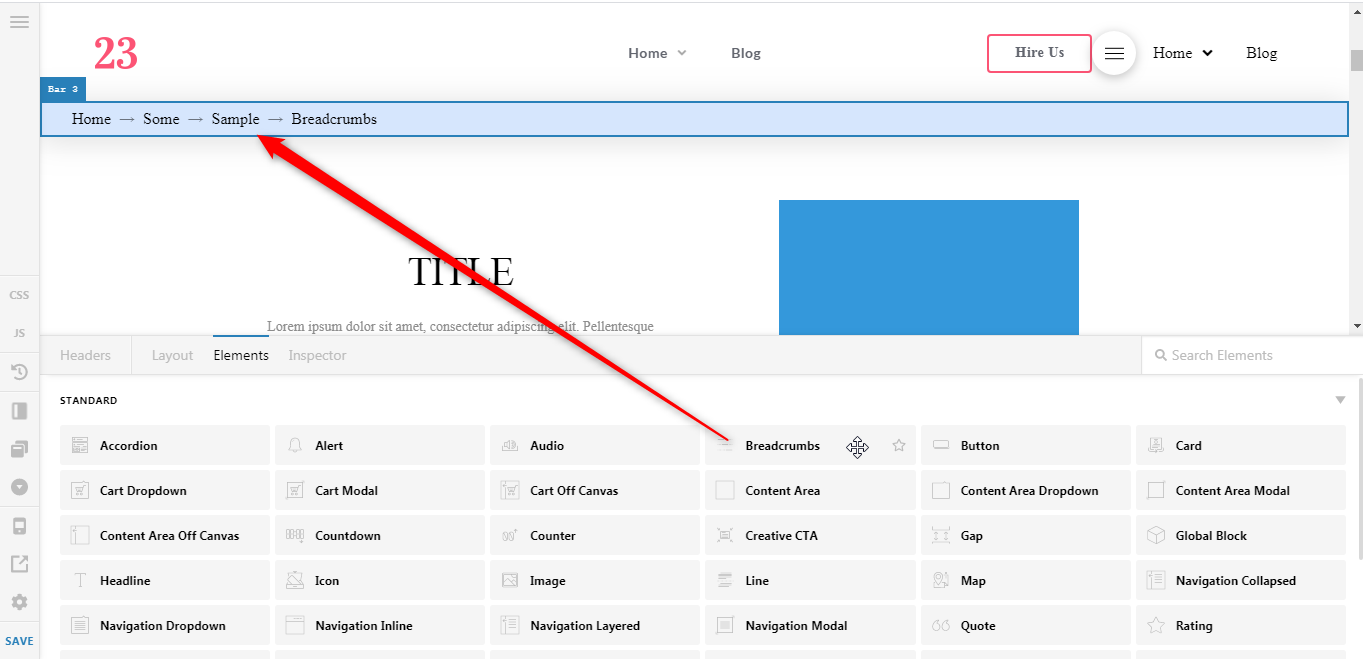Click the Card element icon
This screenshot has height=659, width=1363.
(1155, 446)
